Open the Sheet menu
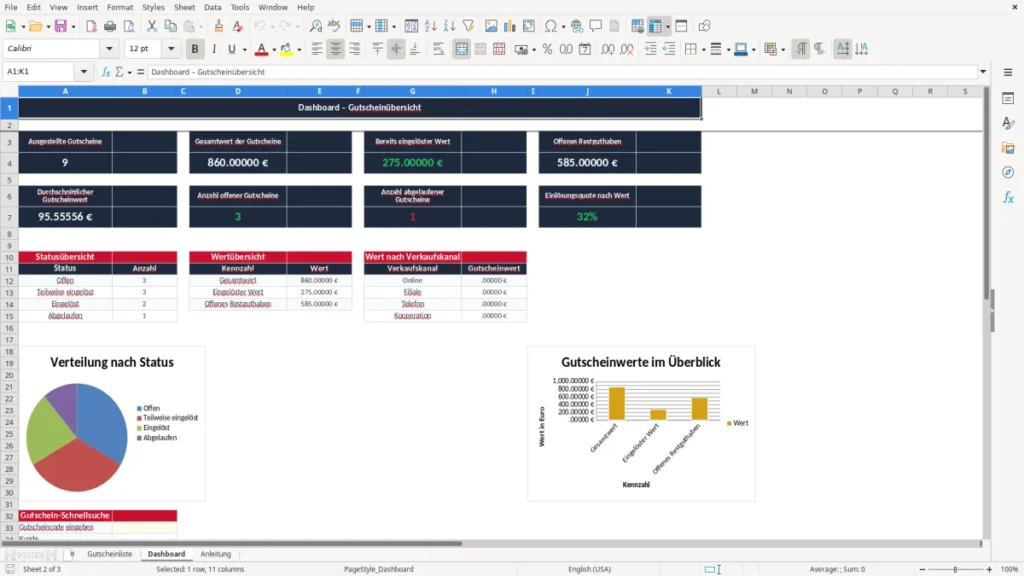 (x=184, y=7)
